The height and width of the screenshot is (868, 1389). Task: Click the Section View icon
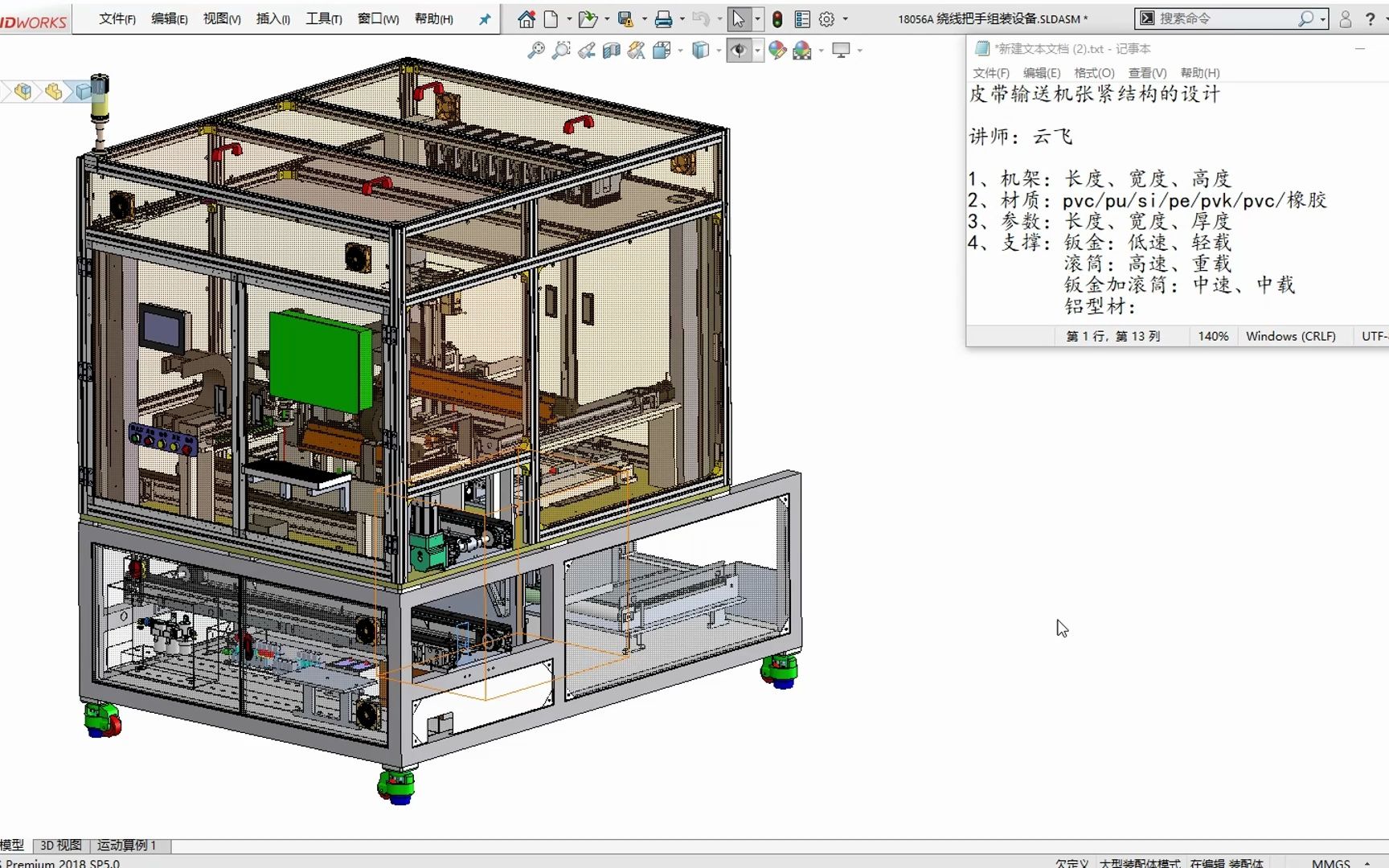(612, 51)
